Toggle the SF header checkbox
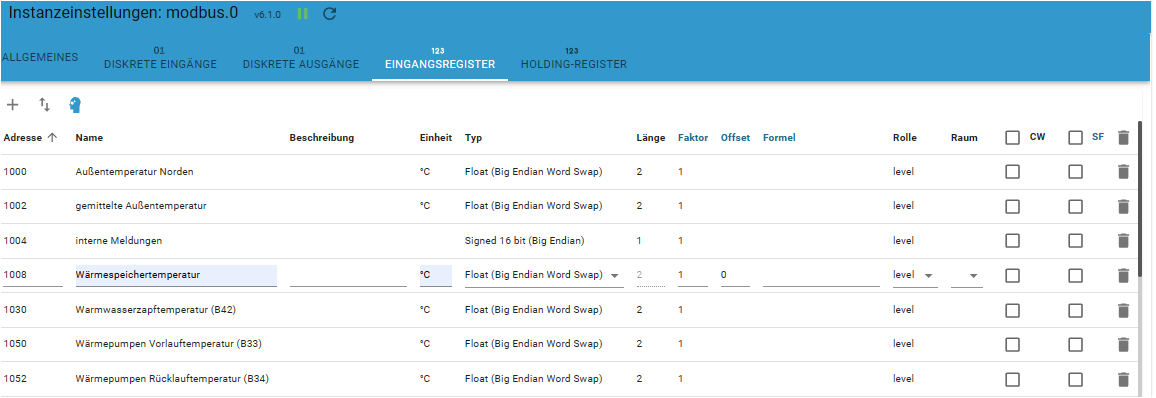 (x=1076, y=137)
